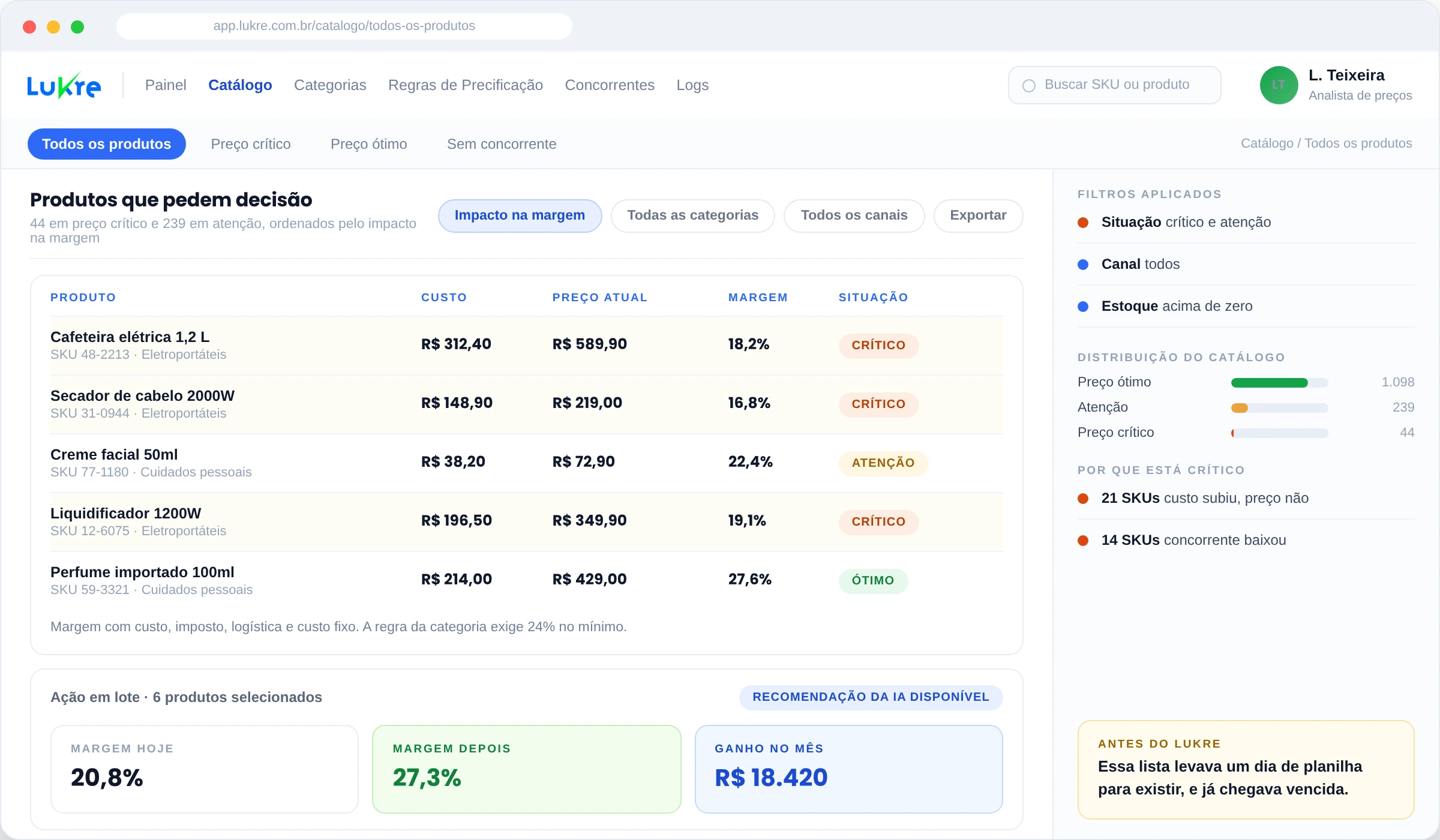Click the Margem depois 27,3% card

click(x=527, y=769)
